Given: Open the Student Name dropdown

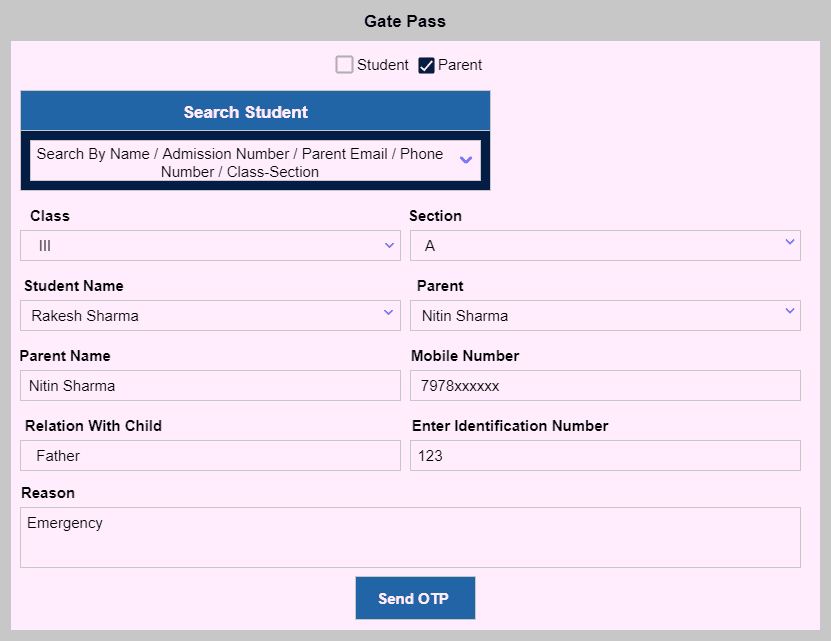Looking at the screenshot, I should point(210,315).
